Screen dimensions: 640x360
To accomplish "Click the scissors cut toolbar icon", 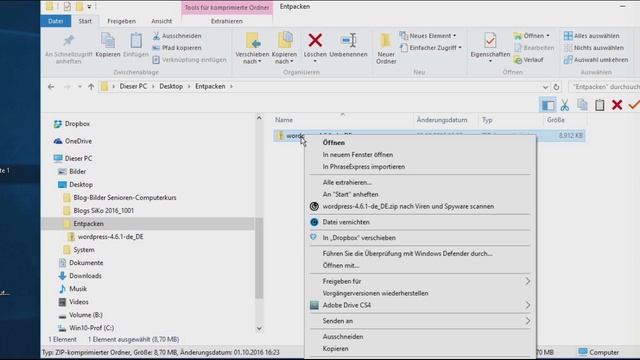I will 564,105.
